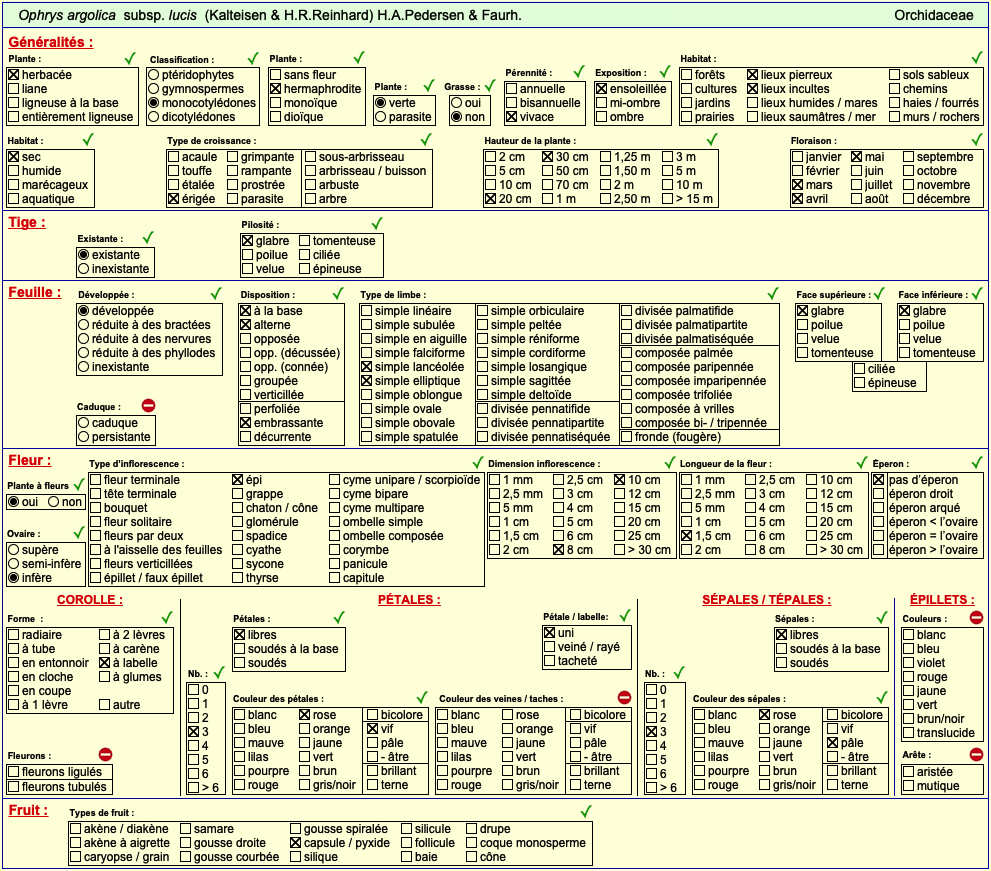The height and width of the screenshot is (871, 991).
Task: Uncheck the herbacée checkbox
Action: [x=14, y=75]
